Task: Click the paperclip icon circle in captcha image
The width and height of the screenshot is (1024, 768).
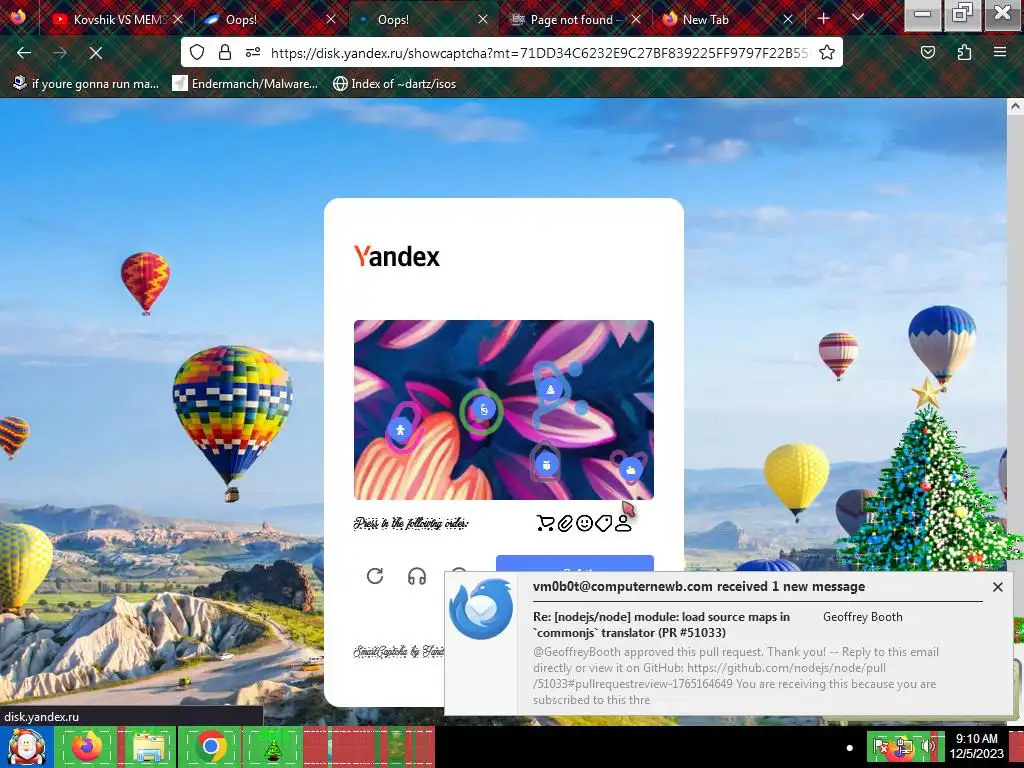Action: 483,409
